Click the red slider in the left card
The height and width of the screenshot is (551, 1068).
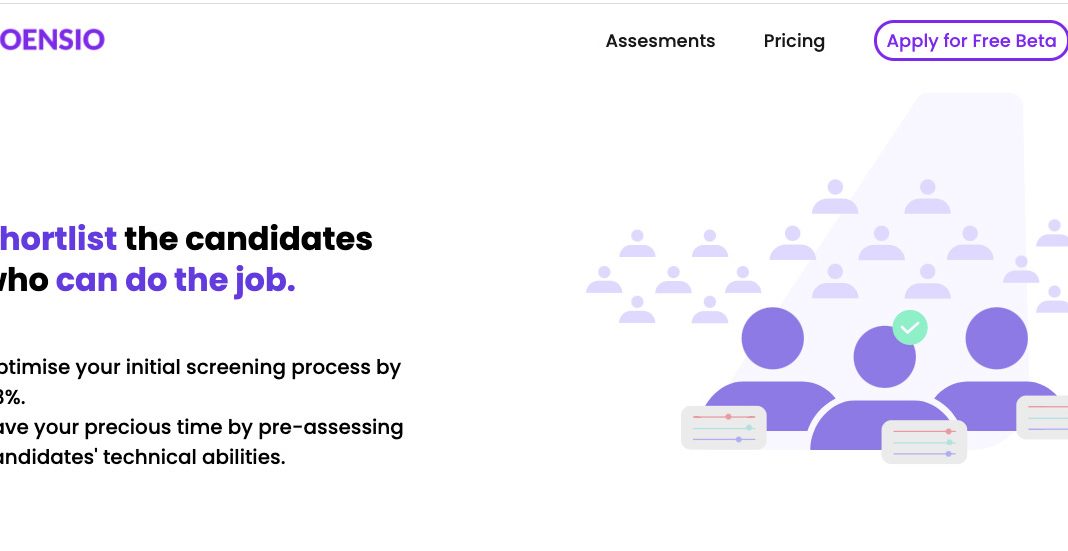coord(723,416)
